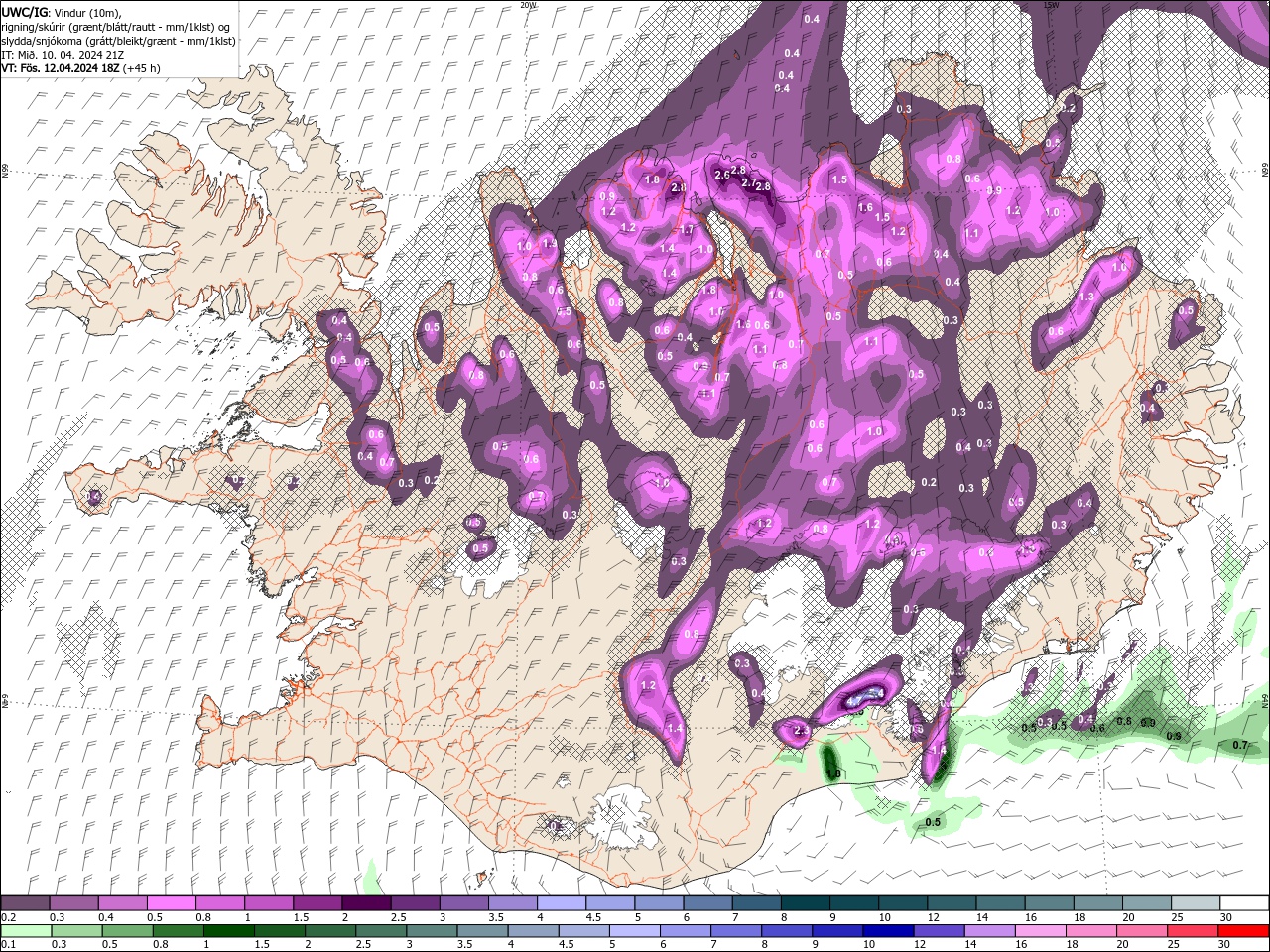
Task: Click the '2.6' snowfall value on map
Action: [721, 175]
